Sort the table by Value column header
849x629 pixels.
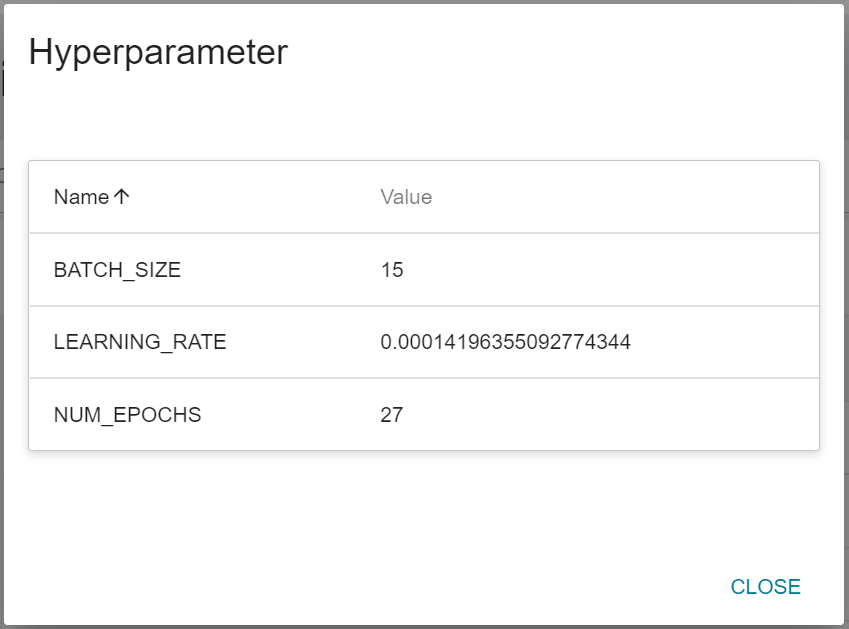click(406, 197)
